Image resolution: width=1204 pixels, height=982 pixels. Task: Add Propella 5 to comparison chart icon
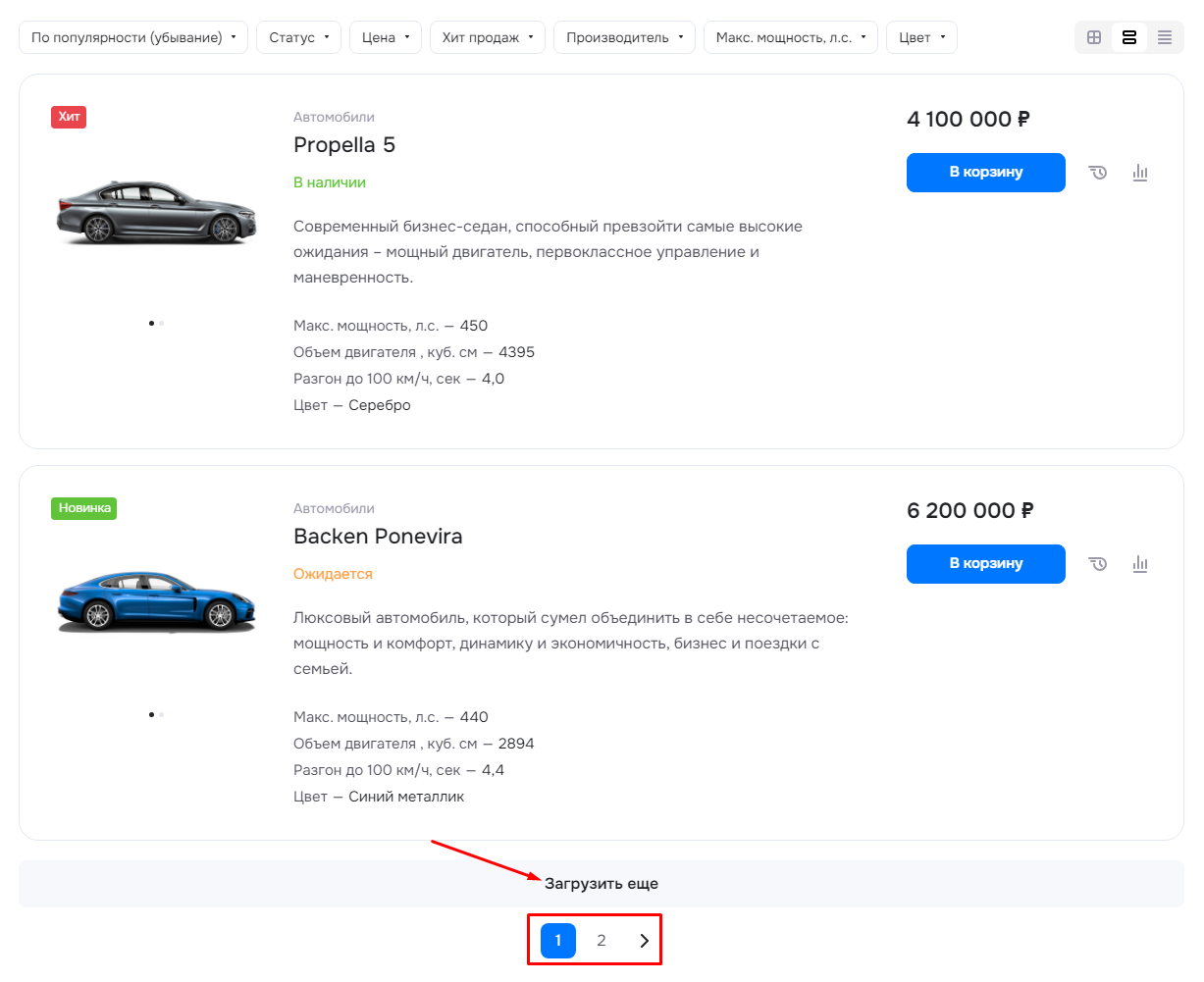tap(1140, 173)
